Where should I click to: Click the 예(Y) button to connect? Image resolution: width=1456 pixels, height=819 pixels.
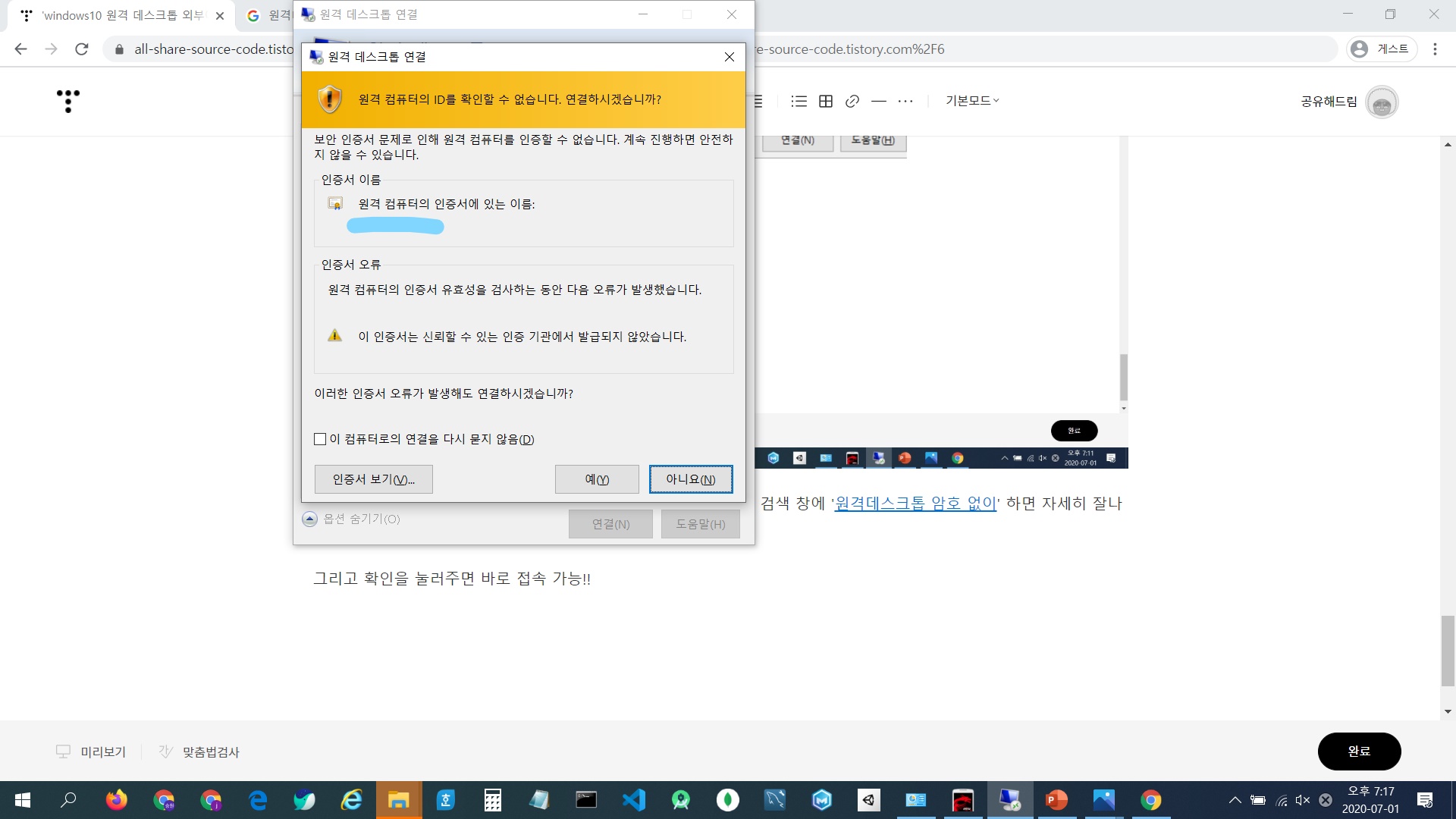coord(597,479)
